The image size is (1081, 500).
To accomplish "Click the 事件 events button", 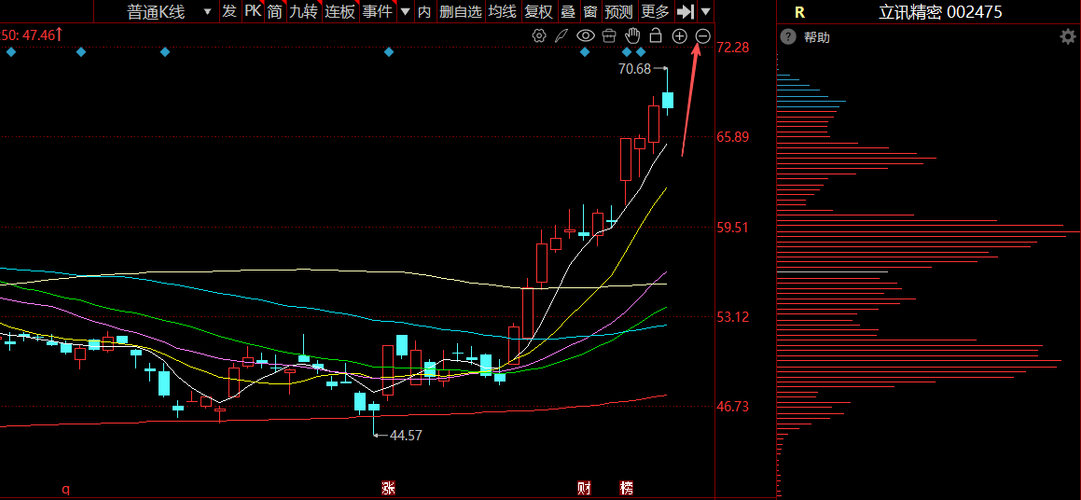I will click(377, 12).
